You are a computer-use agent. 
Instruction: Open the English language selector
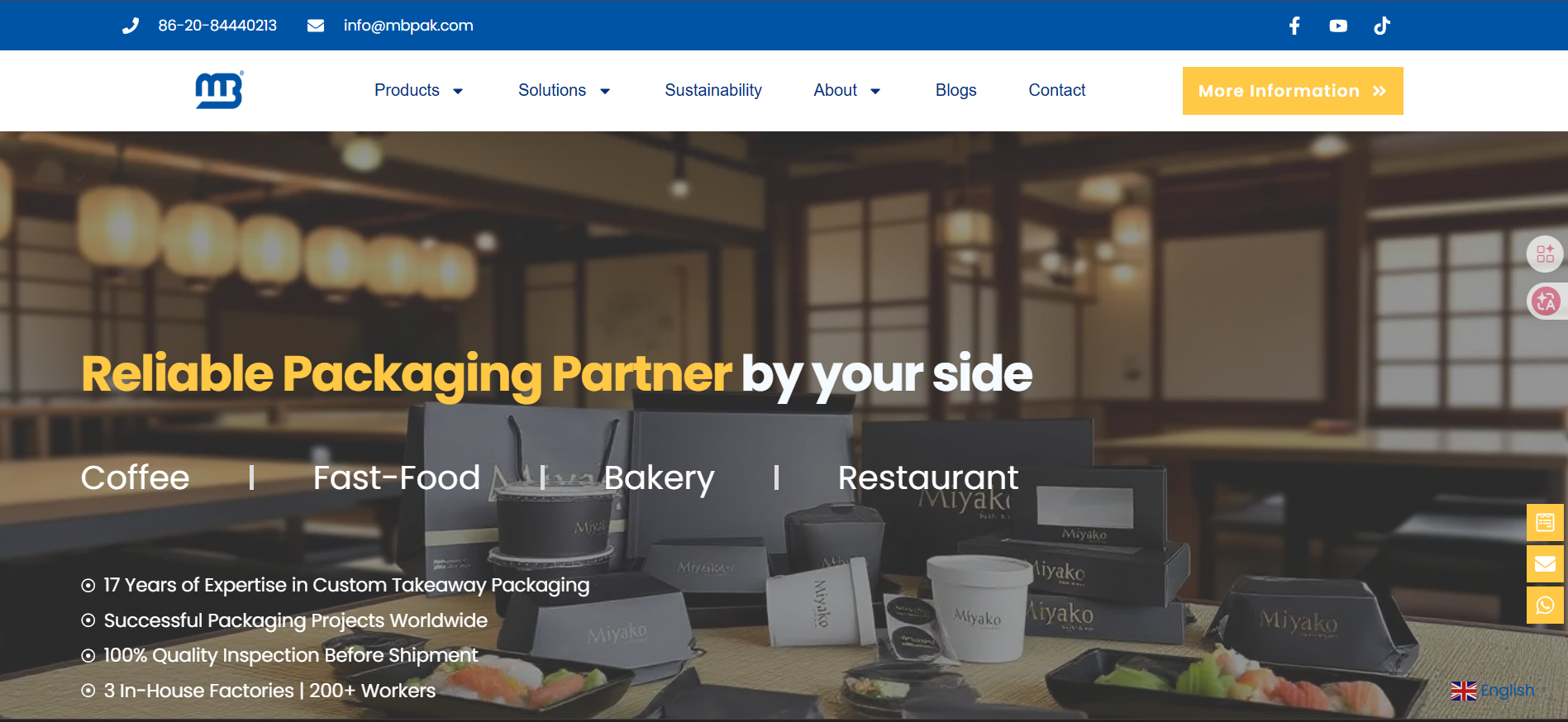1493,691
